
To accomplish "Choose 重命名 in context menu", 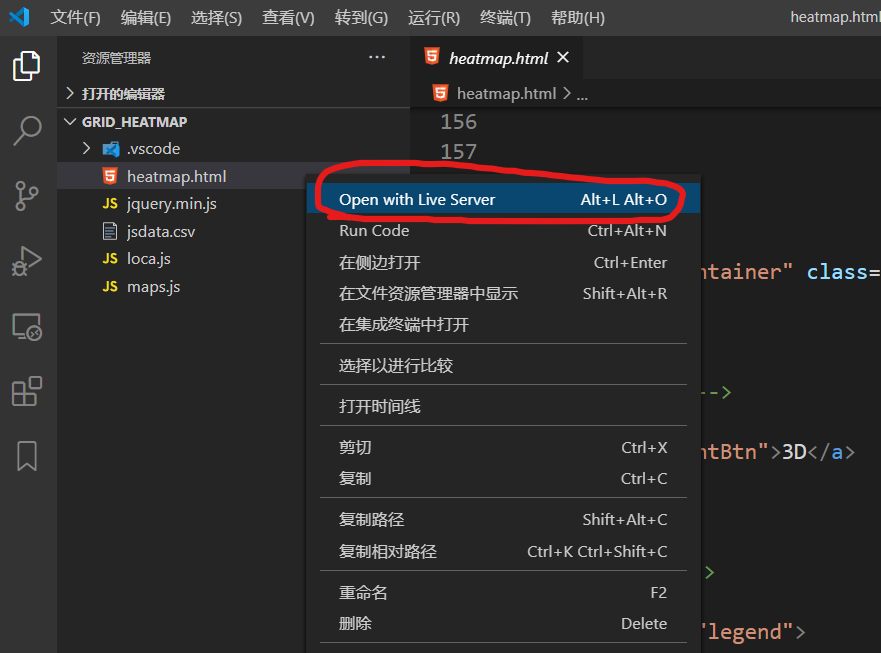I will pos(503,592).
